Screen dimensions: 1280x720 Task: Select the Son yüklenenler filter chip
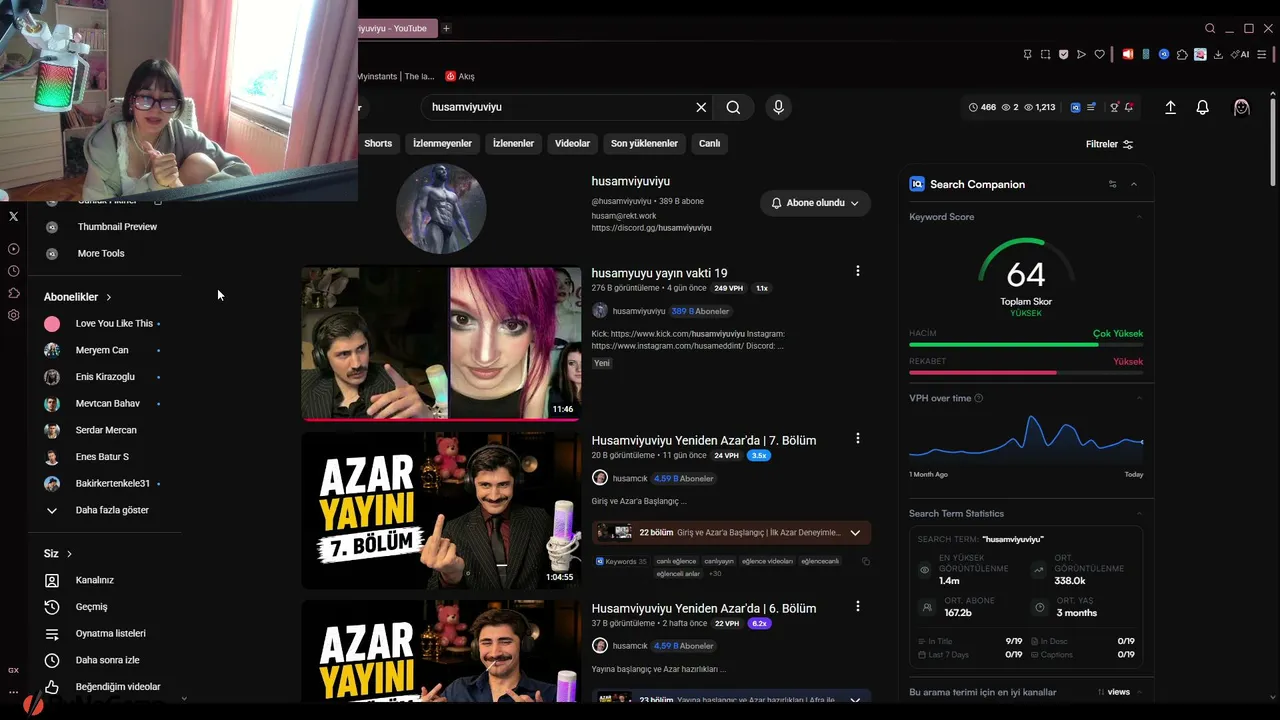pos(644,143)
